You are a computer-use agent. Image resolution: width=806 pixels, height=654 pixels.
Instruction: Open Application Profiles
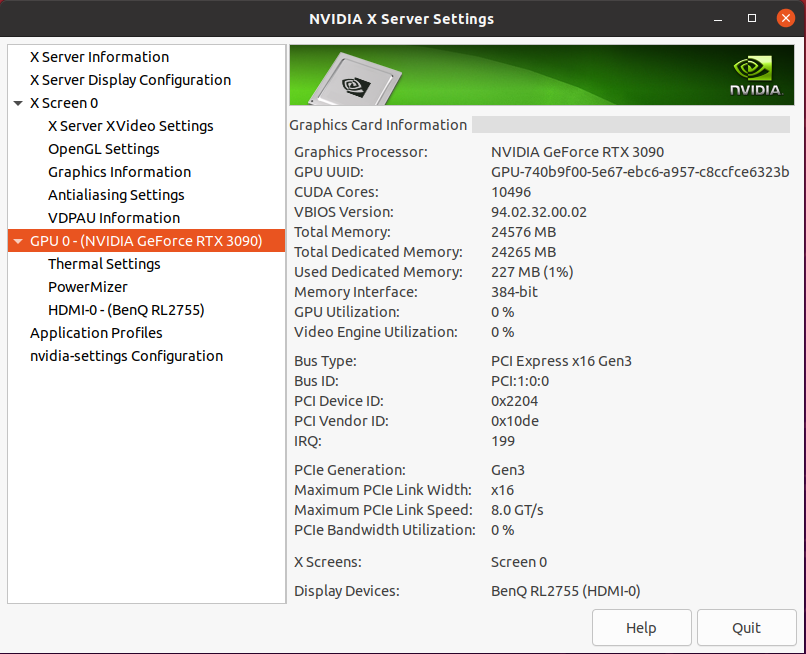tap(96, 333)
